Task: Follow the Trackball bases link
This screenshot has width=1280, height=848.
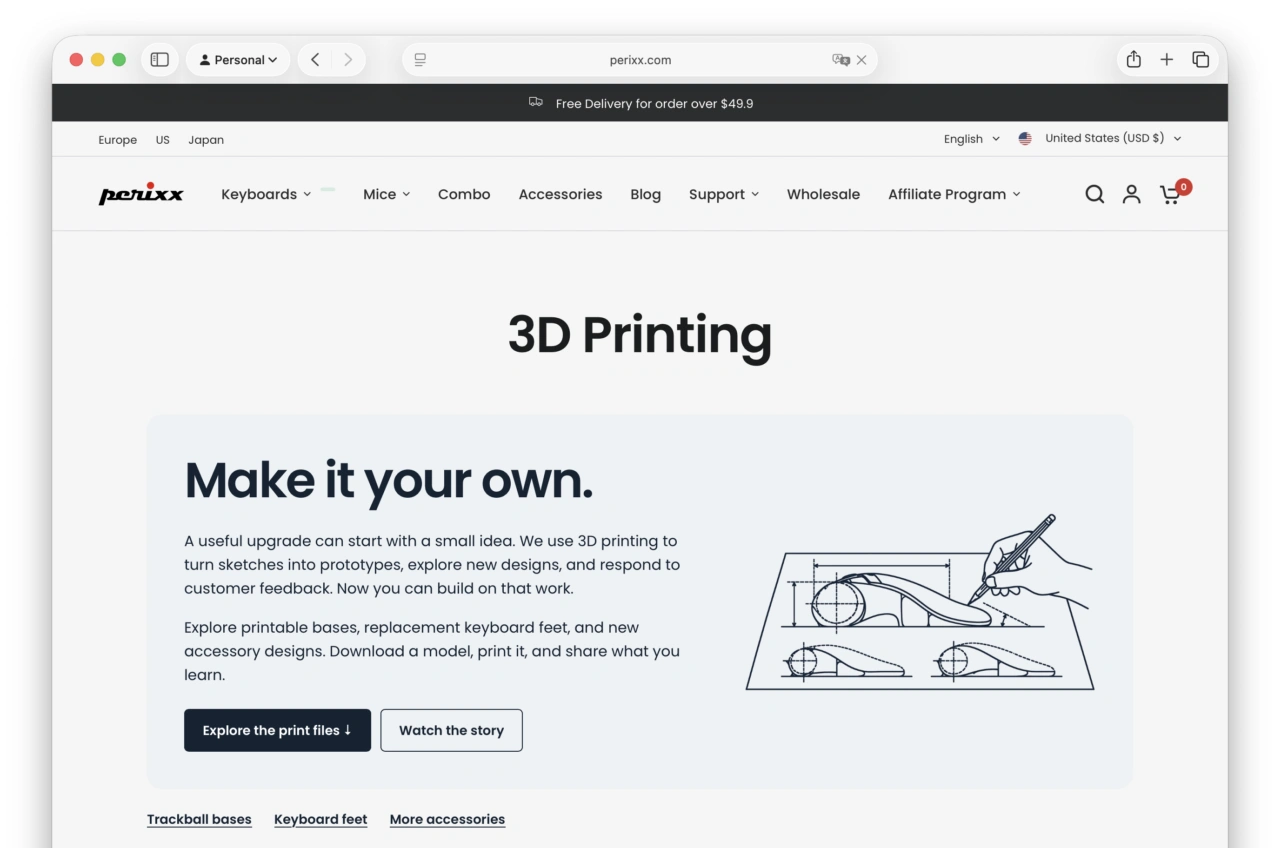Action: click(199, 819)
